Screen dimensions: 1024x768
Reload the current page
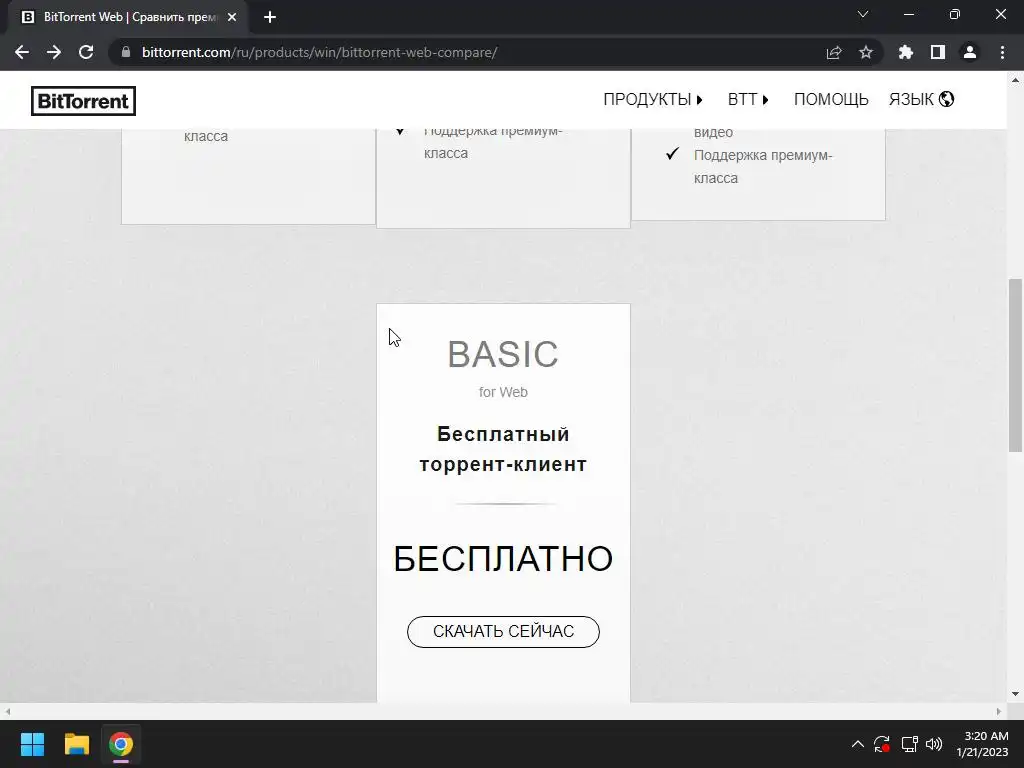[86, 52]
